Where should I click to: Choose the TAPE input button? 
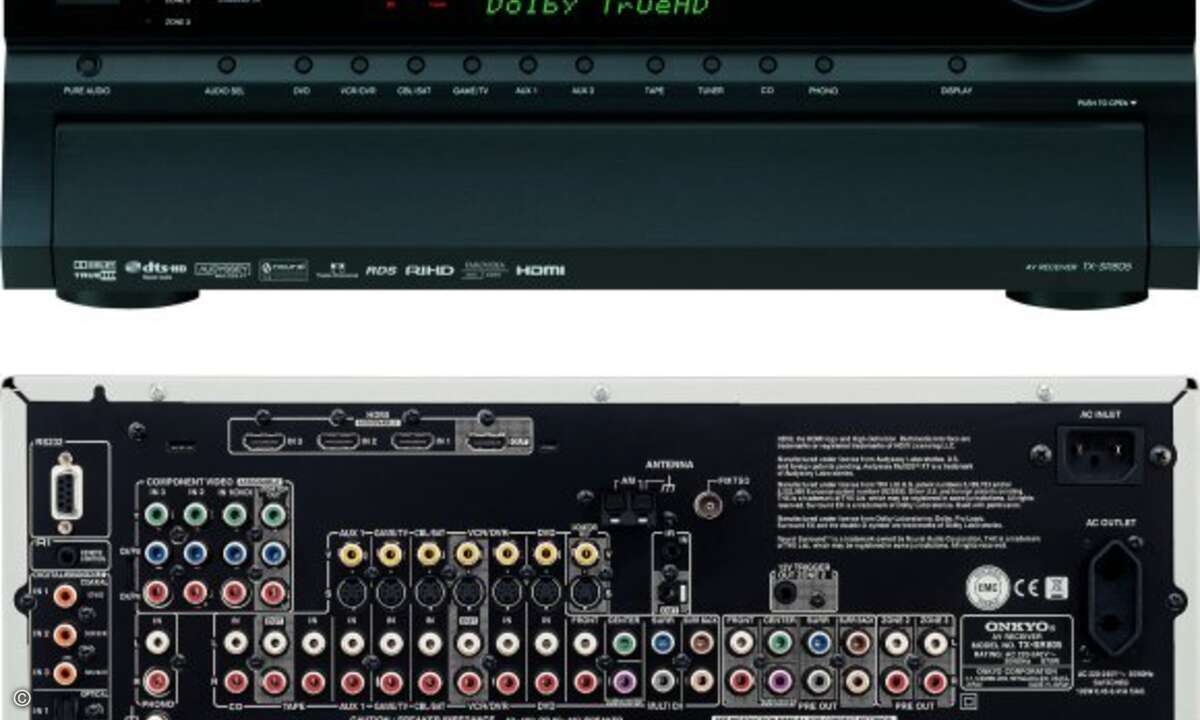click(x=655, y=65)
